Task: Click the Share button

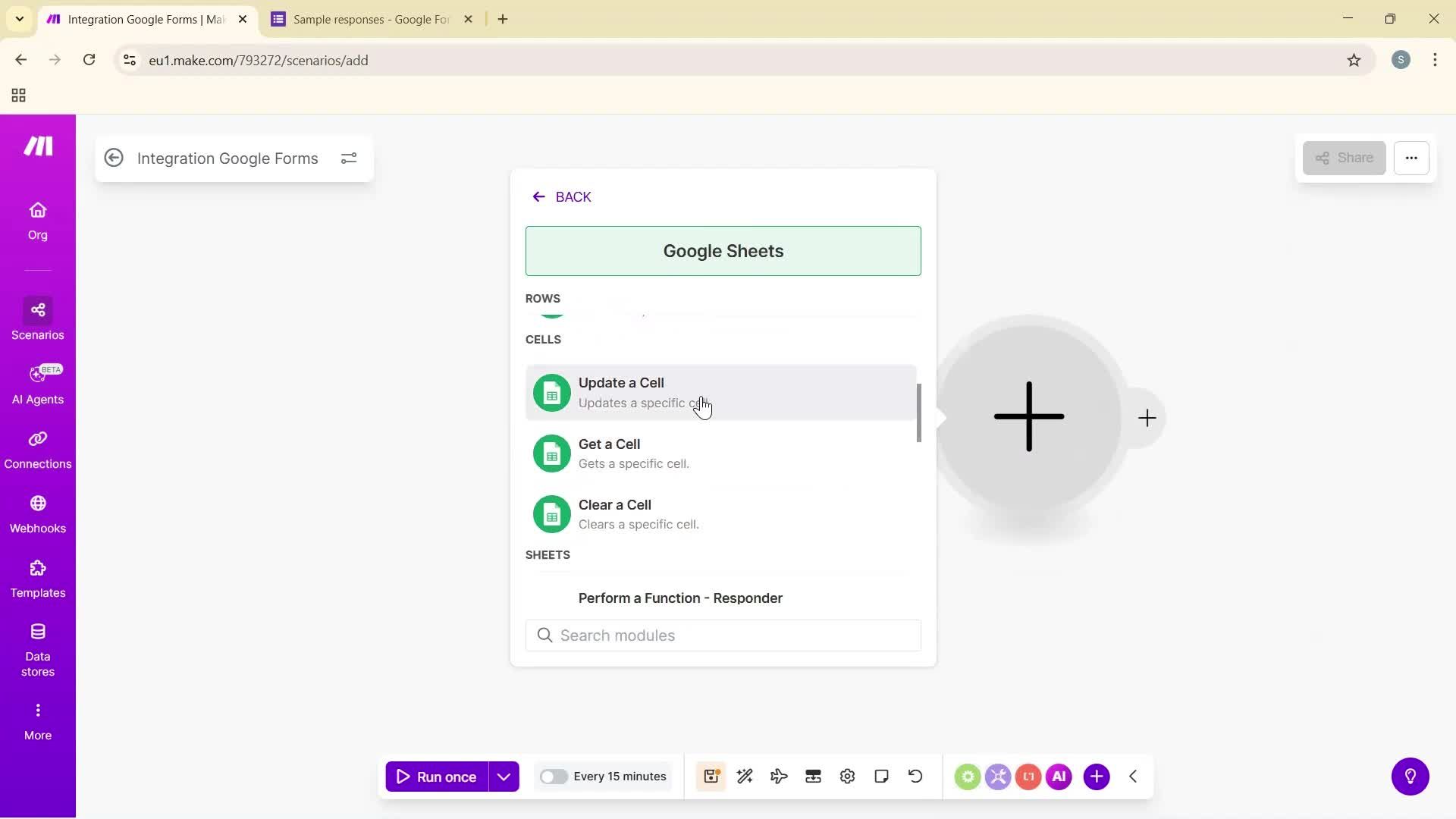Action: [1344, 158]
